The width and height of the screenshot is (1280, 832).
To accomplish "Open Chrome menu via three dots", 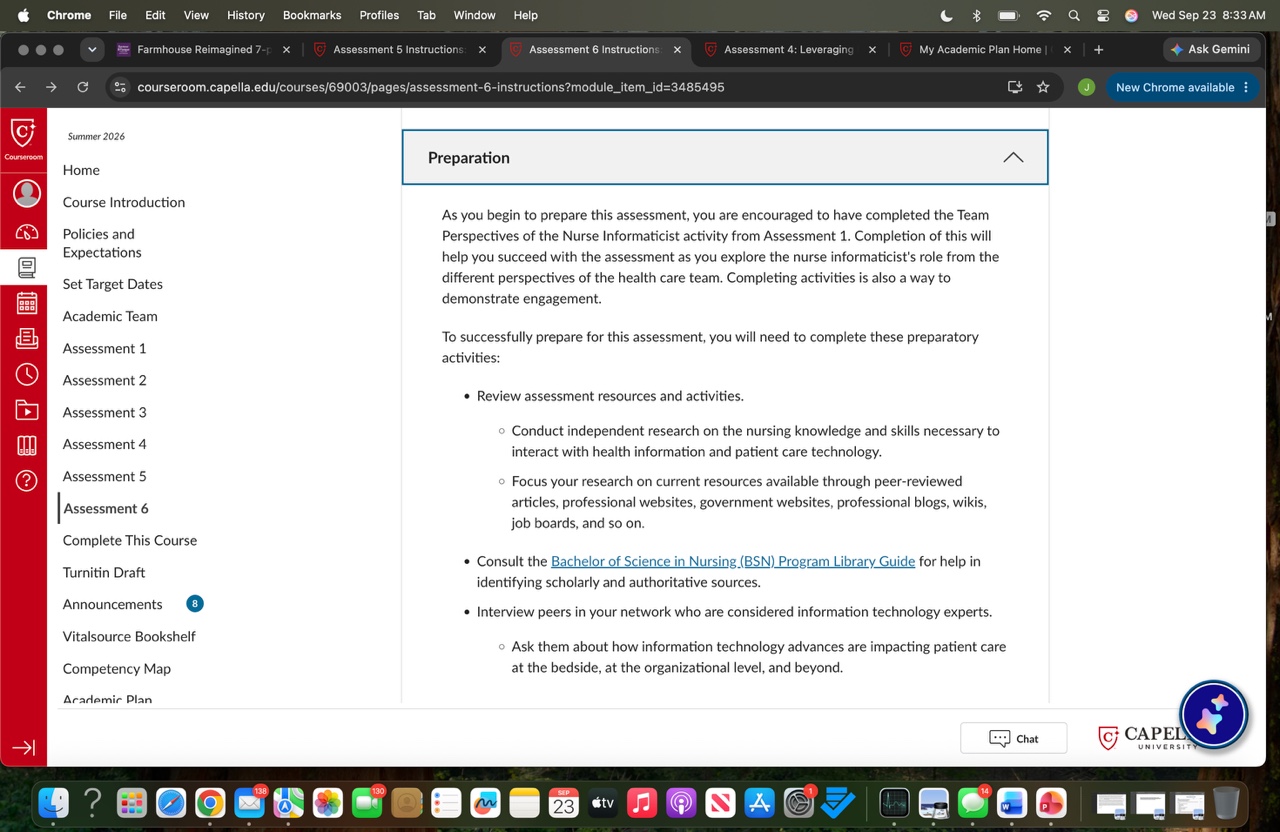I will (x=1246, y=87).
